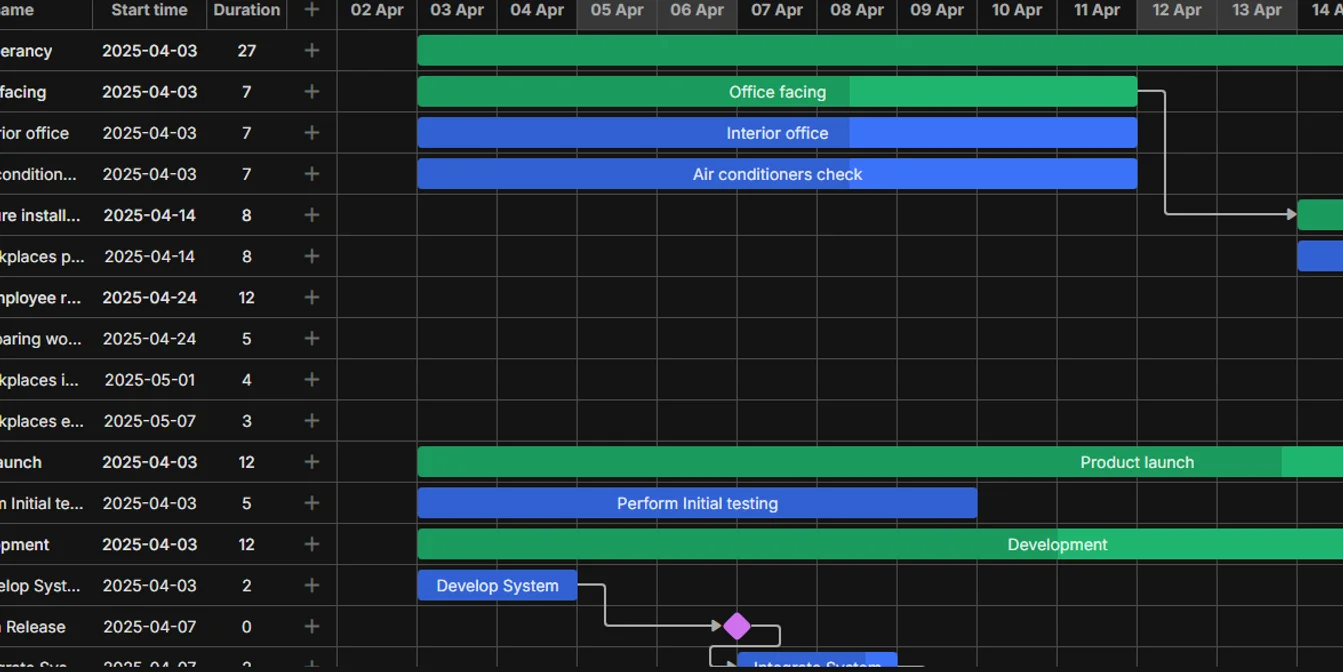Click duration 0 in Release row
This screenshot has height=672, width=1343.
tap(246, 627)
